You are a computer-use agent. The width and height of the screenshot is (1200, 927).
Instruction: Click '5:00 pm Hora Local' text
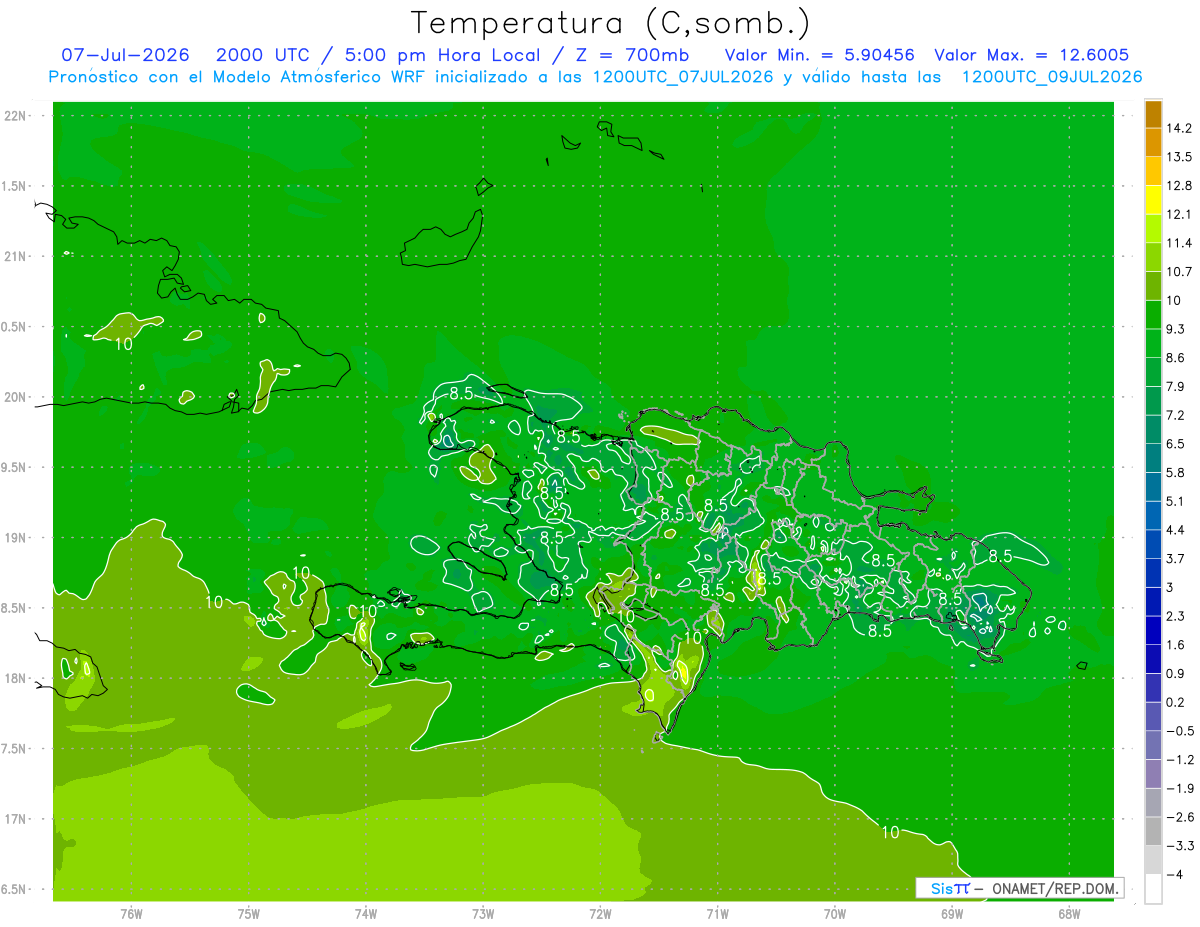click(x=443, y=55)
